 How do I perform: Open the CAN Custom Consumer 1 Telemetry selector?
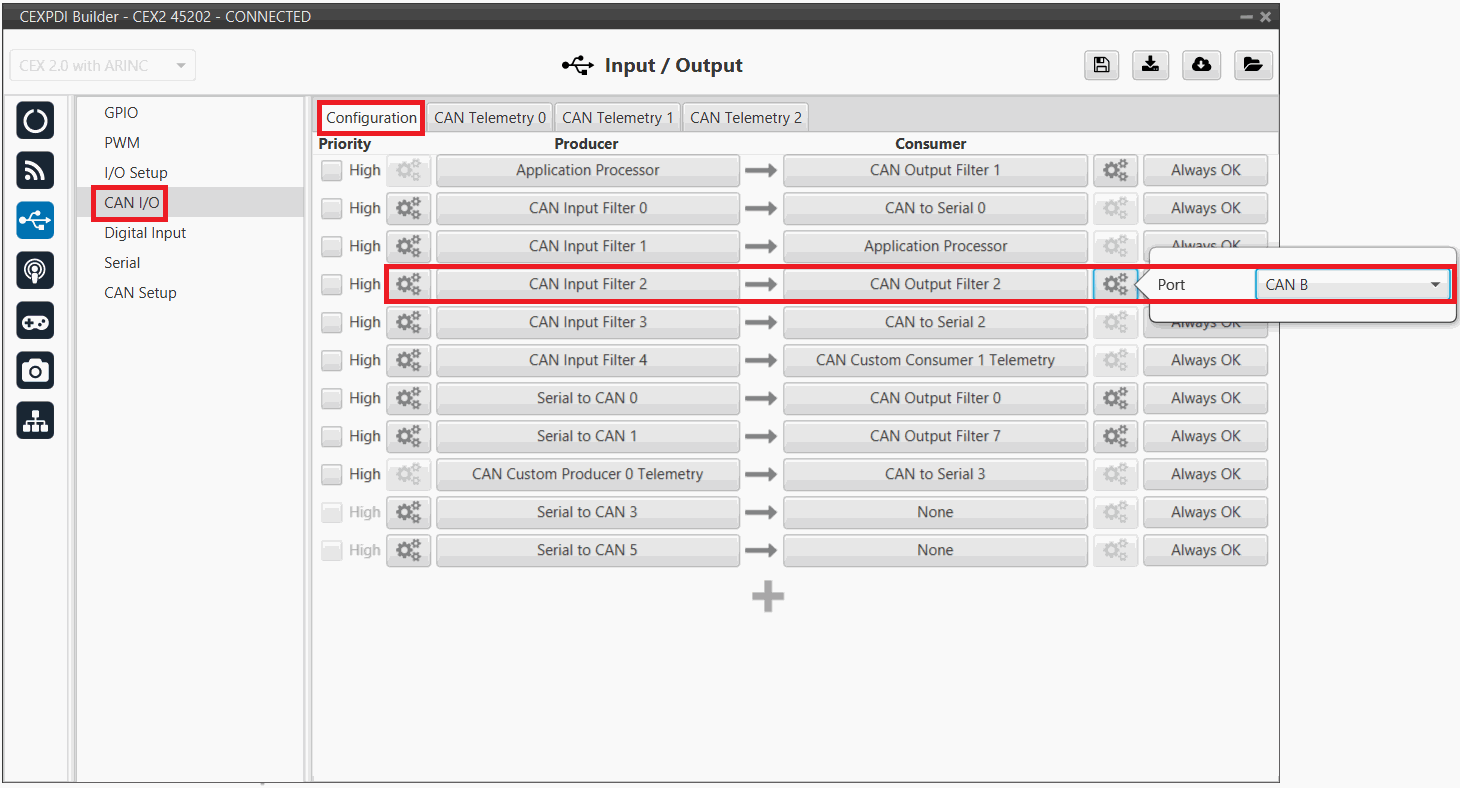point(935,361)
